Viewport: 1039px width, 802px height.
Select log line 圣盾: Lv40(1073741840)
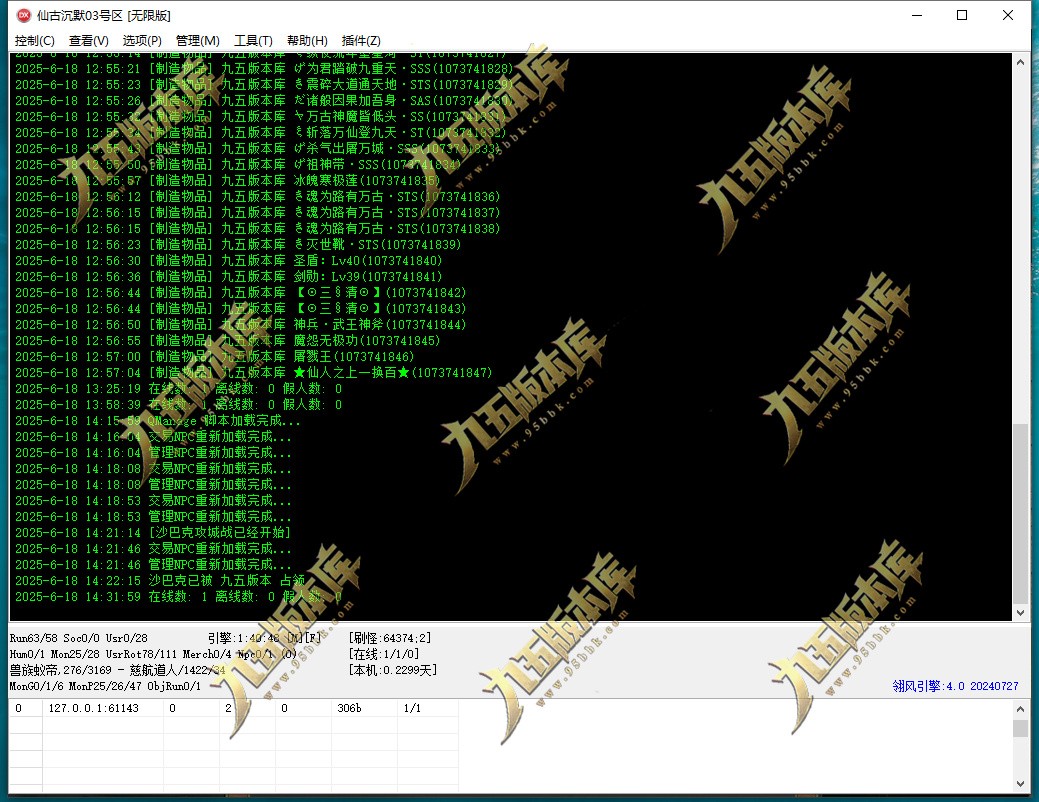pyautogui.click(x=229, y=260)
